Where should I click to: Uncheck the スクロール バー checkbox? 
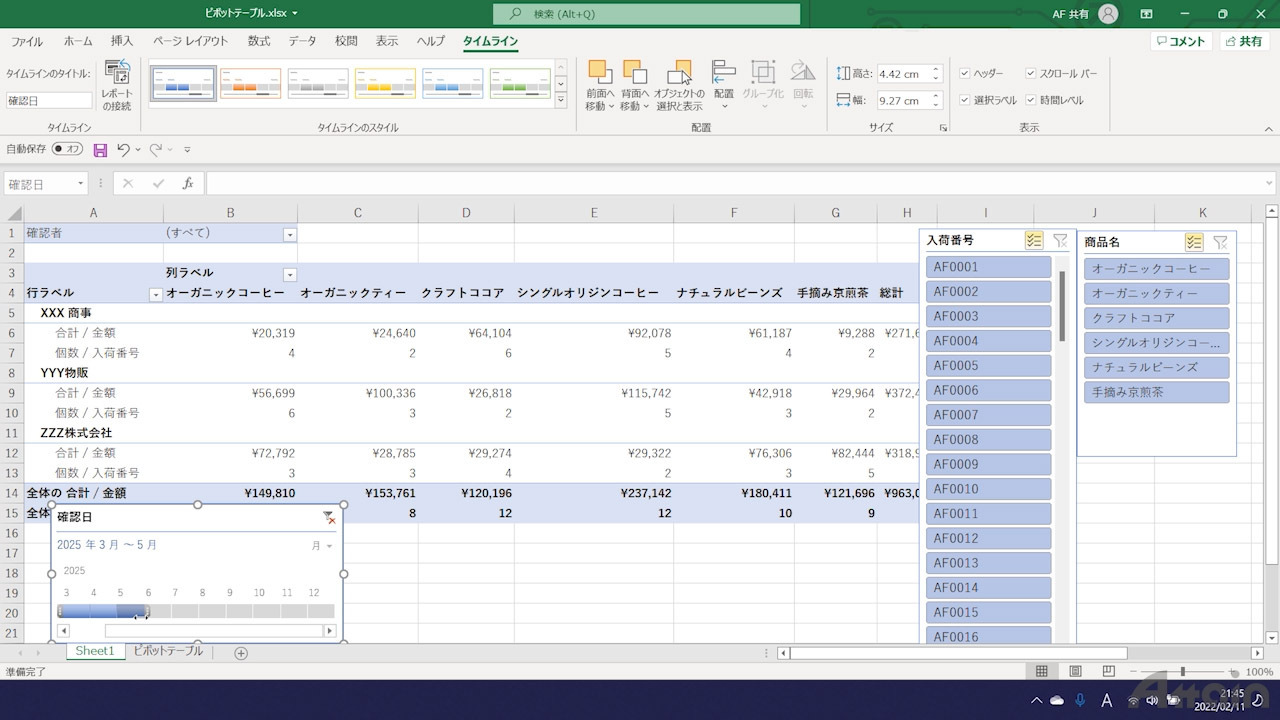pyautogui.click(x=1031, y=74)
